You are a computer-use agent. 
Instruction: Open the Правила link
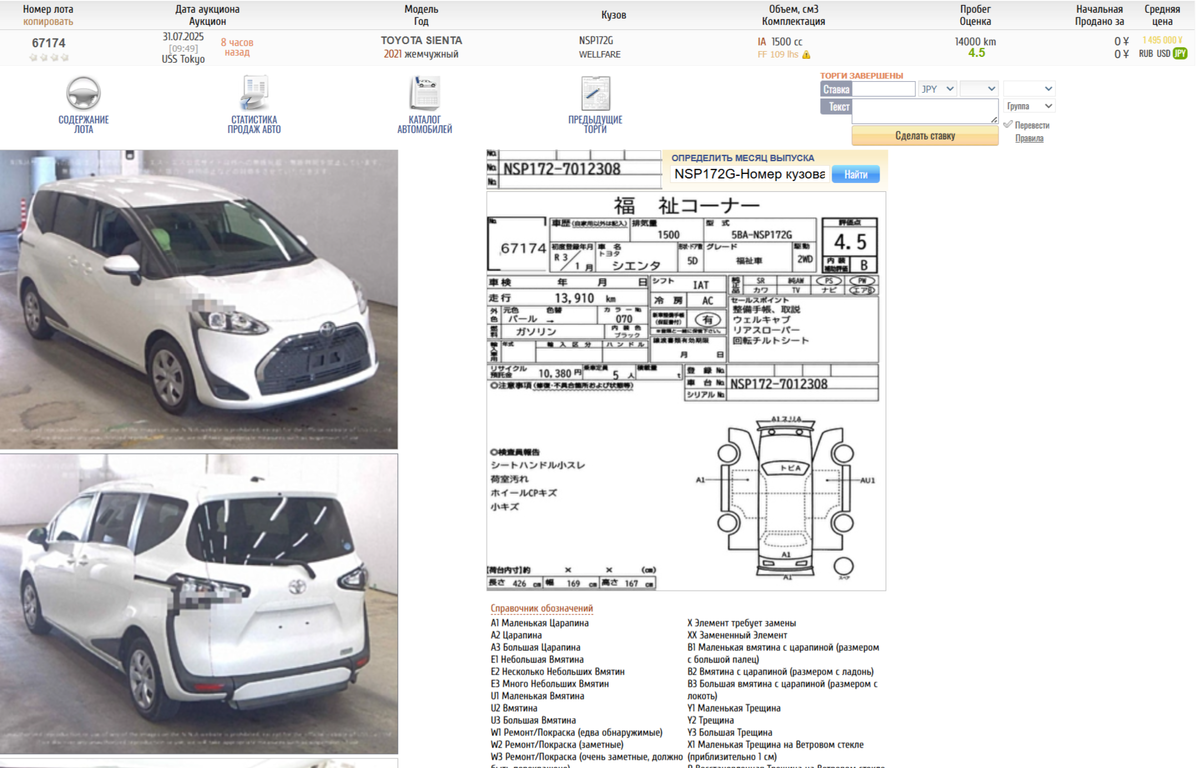(x=1029, y=139)
